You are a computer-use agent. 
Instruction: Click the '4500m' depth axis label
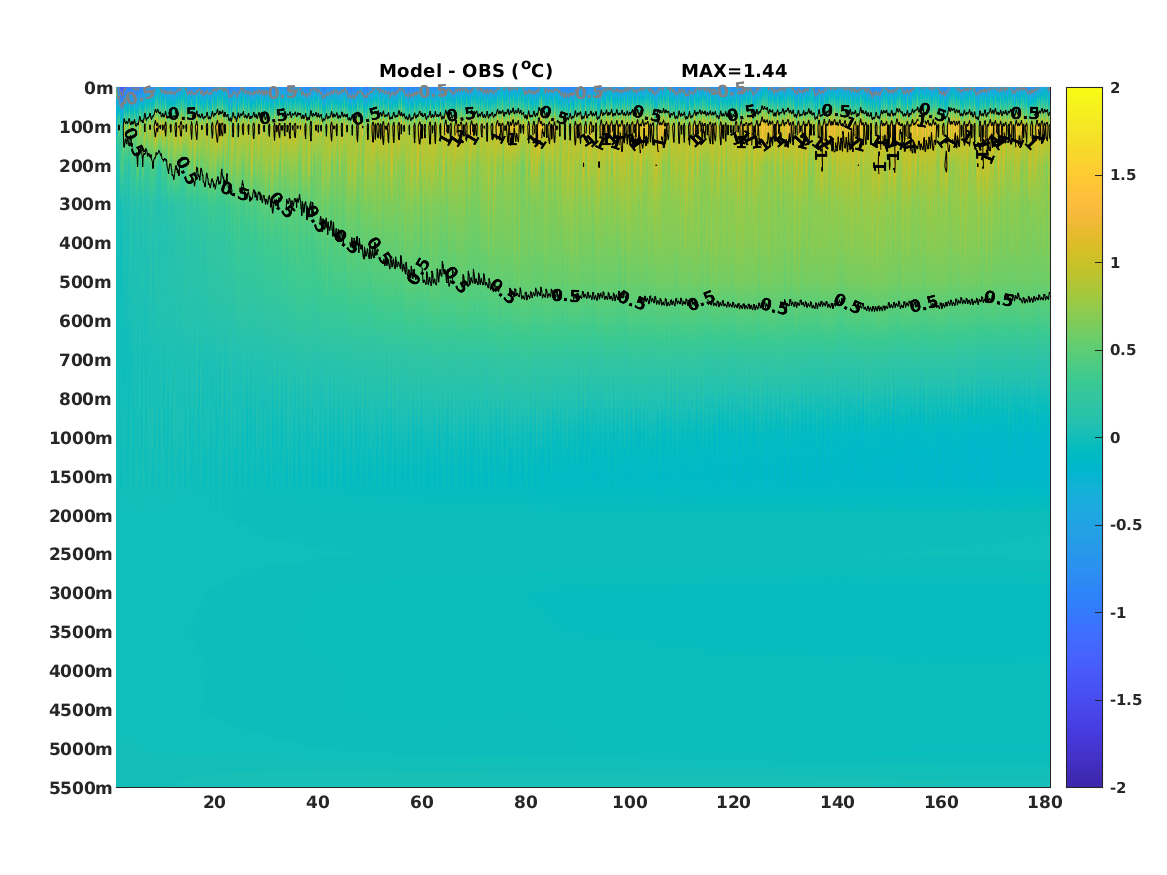click(81, 710)
